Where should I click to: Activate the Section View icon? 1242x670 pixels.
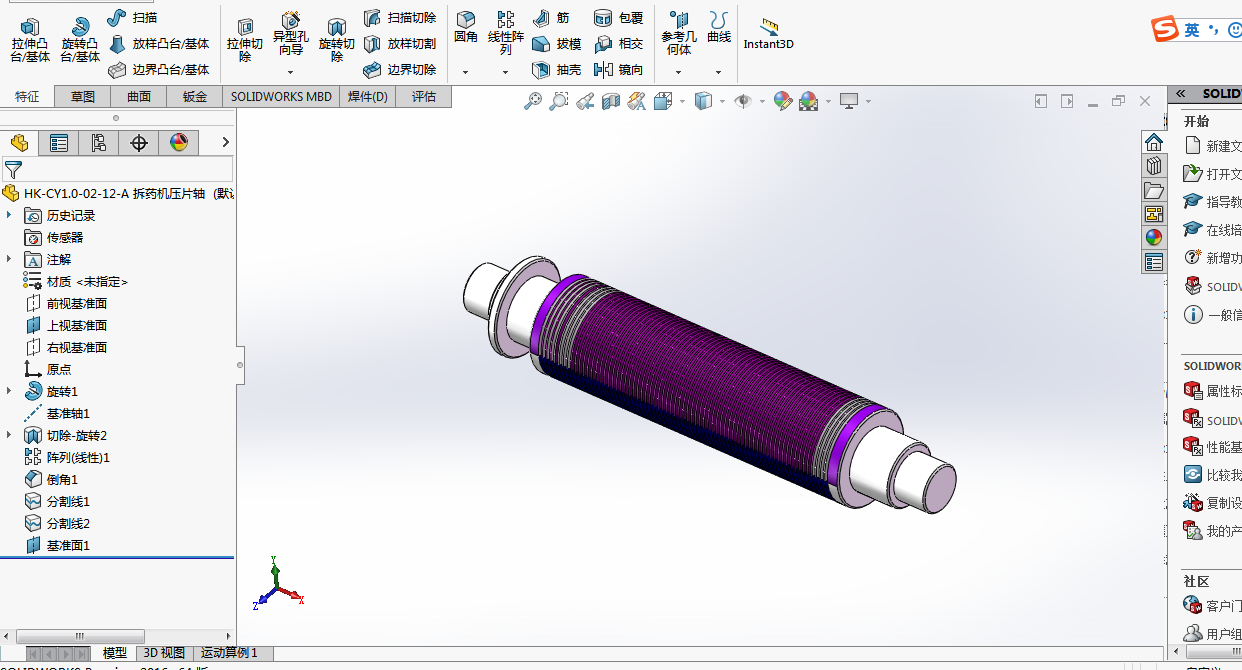610,101
